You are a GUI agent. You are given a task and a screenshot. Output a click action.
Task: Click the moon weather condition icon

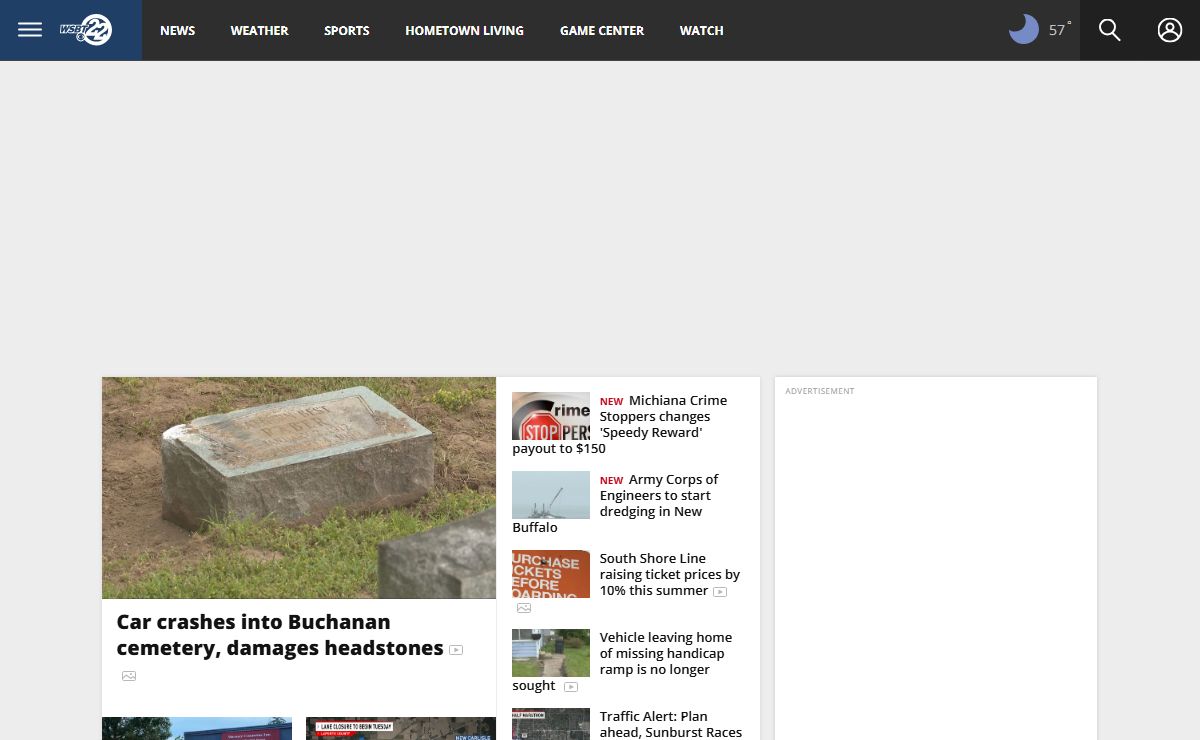click(1024, 30)
